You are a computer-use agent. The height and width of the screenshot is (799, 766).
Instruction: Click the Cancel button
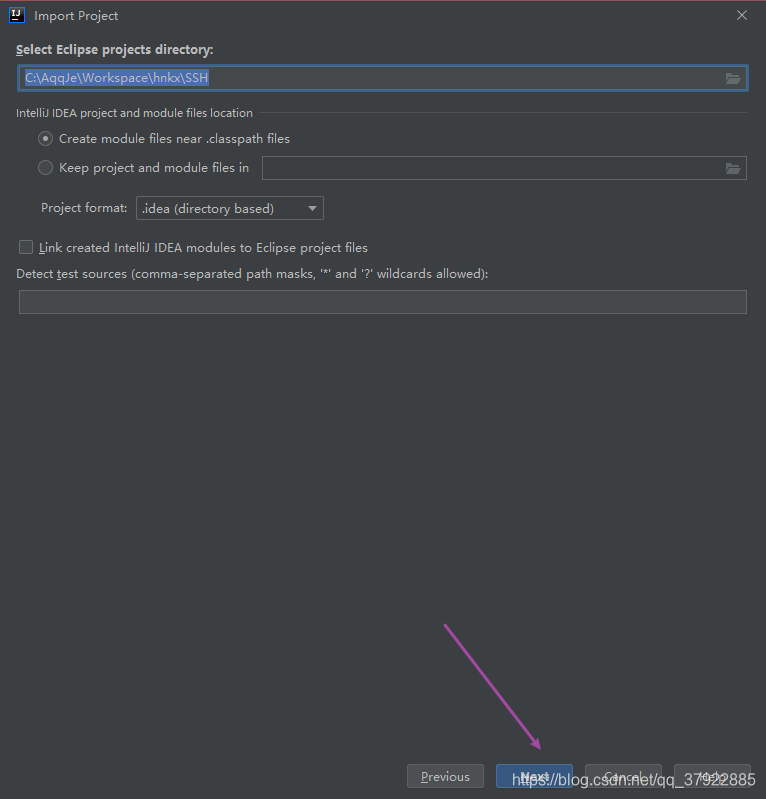click(623, 776)
